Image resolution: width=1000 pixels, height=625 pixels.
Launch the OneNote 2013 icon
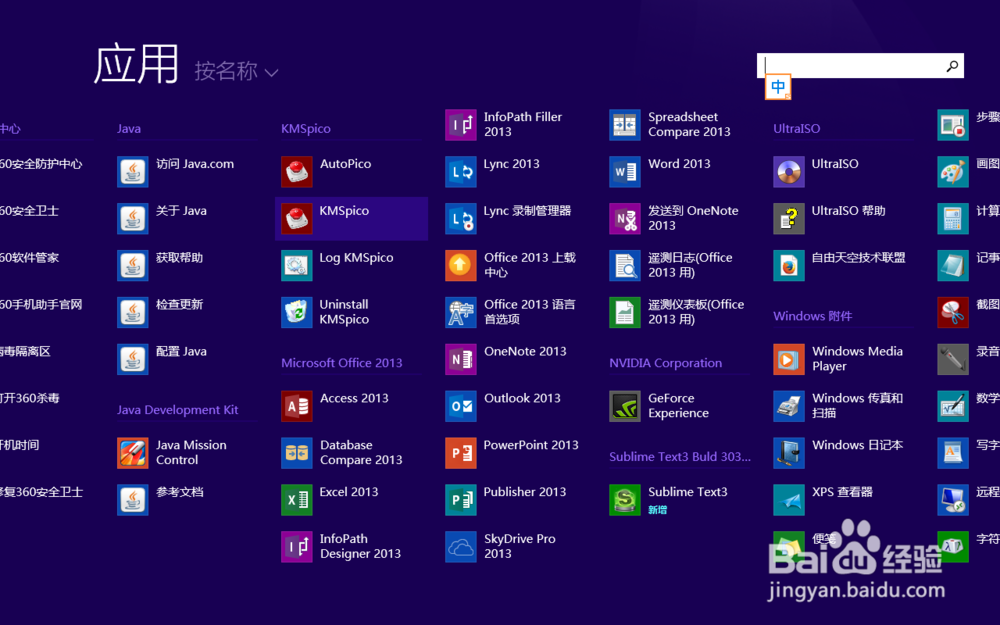pyautogui.click(x=460, y=359)
